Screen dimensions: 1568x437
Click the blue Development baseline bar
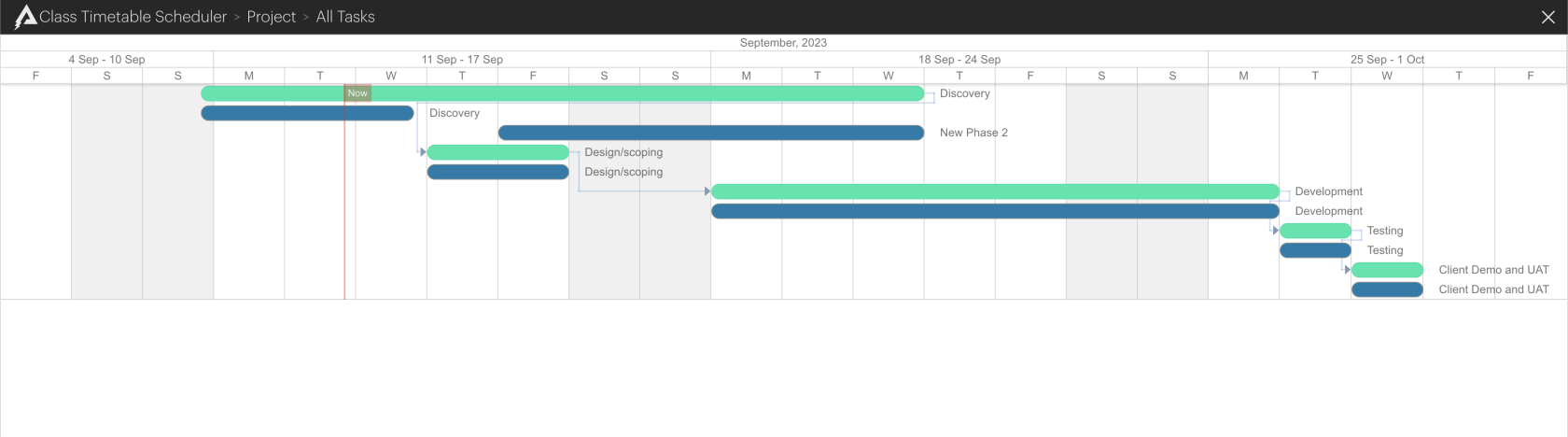pyautogui.click(x=995, y=211)
